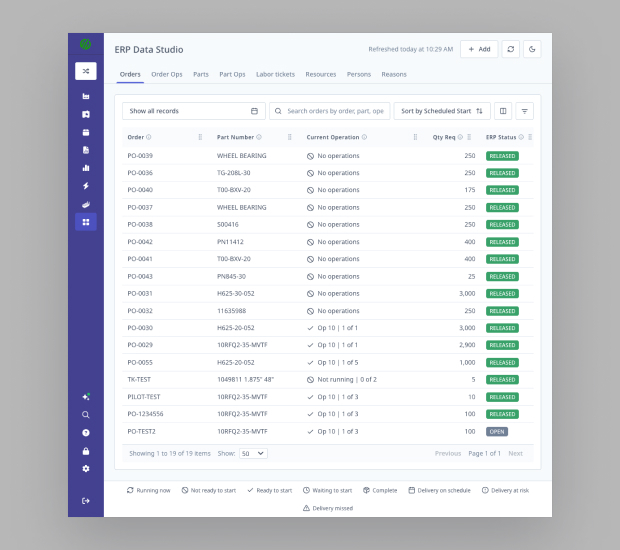Toggle dark mode with the moon icon
Screen dimensions: 620x550
[x=532, y=49]
